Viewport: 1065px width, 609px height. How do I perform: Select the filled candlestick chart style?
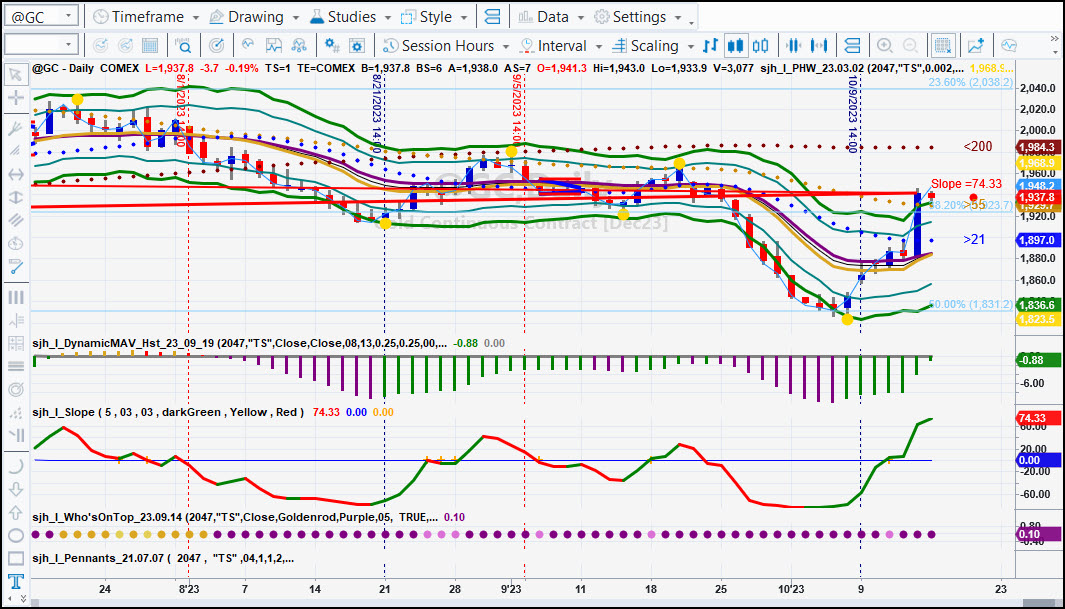coord(735,45)
